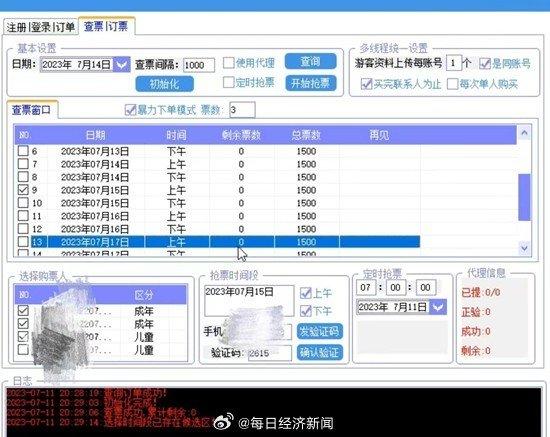
Task: Open the 定时抢票 date dropdown arrow
Action: pyautogui.click(x=438, y=307)
